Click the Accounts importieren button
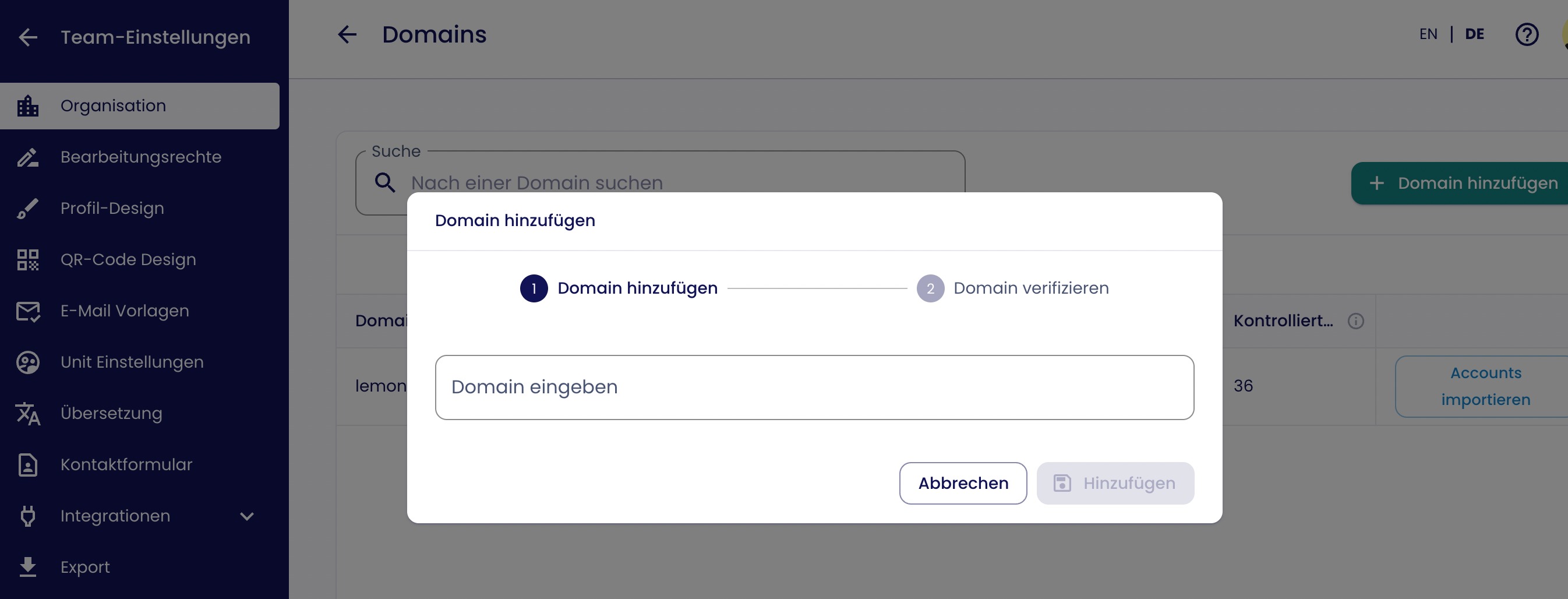 coord(1485,386)
